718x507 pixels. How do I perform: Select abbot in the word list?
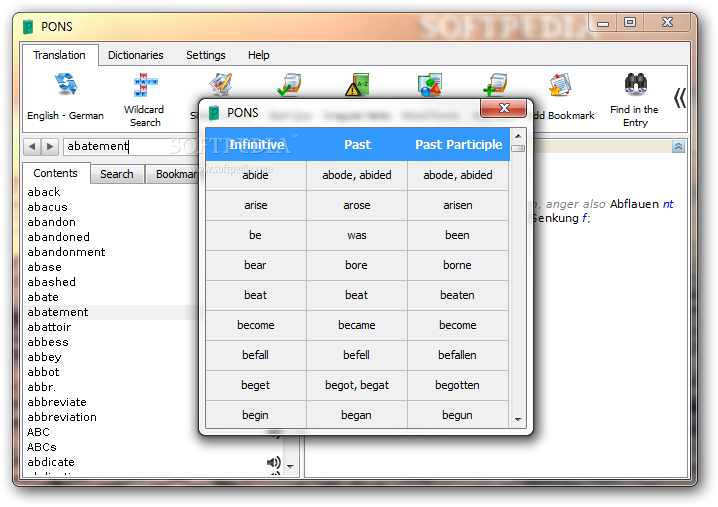[x=43, y=372]
